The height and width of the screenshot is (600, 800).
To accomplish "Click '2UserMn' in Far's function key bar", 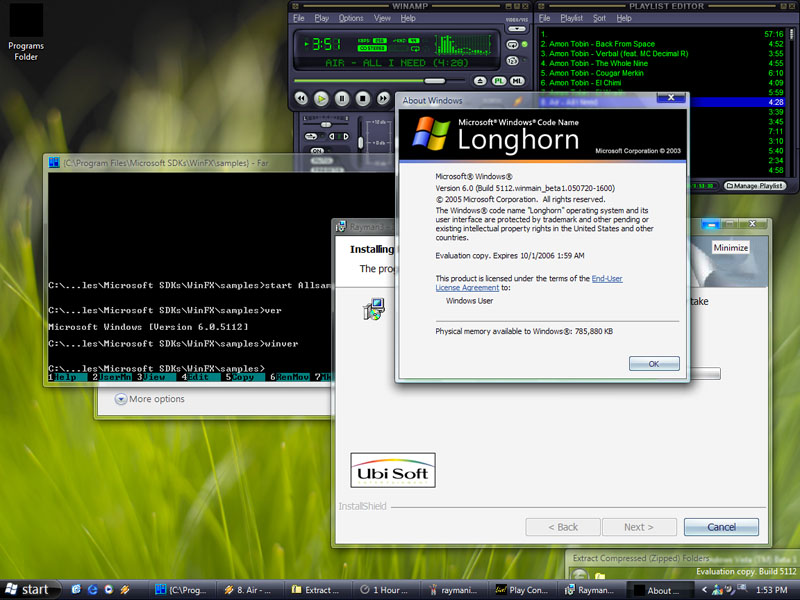I will 111,377.
